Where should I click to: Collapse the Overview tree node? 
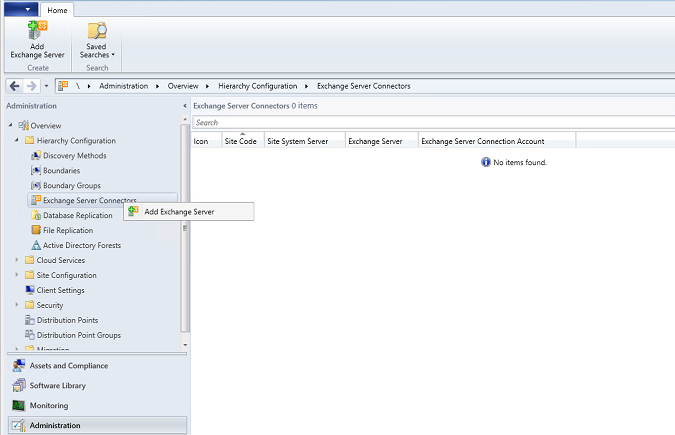click(x=10, y=125)
